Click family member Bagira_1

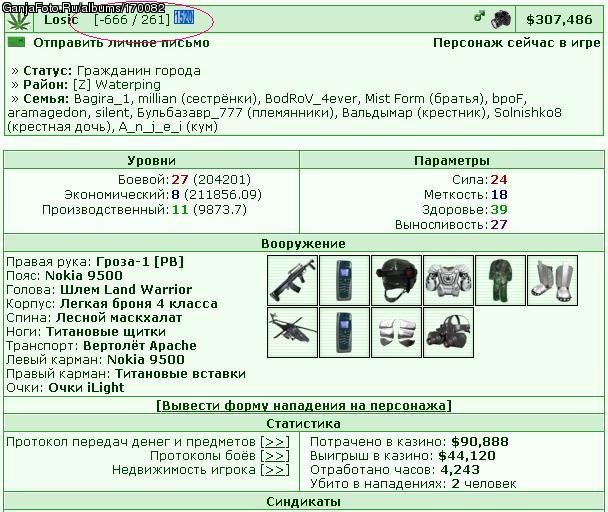[102, 99]
